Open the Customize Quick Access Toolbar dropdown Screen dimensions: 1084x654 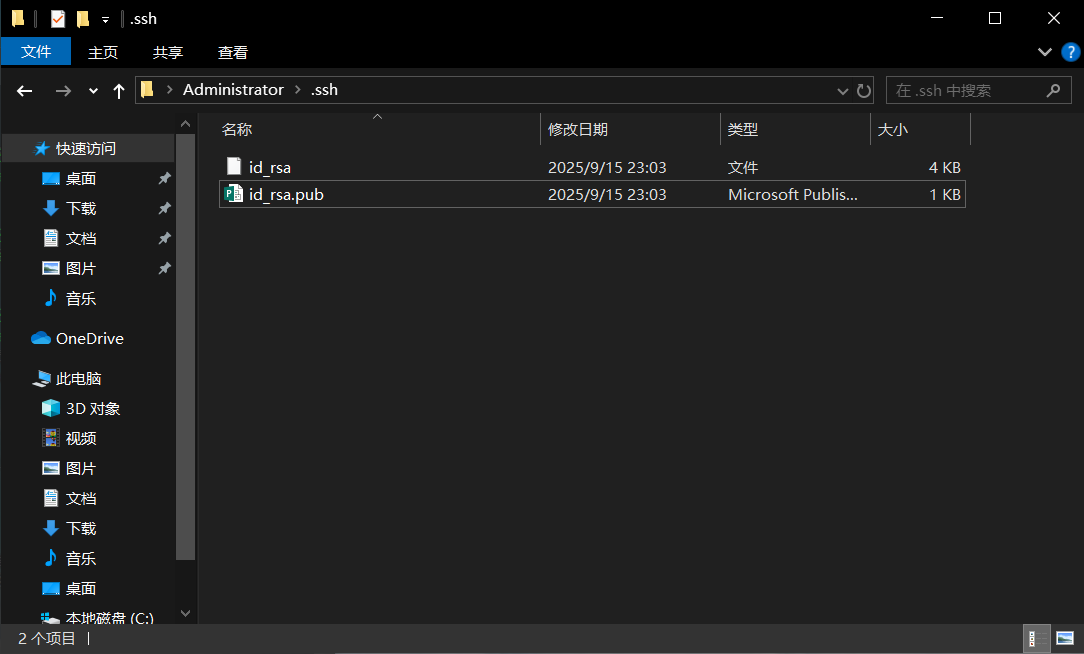(x=105, y=19)
